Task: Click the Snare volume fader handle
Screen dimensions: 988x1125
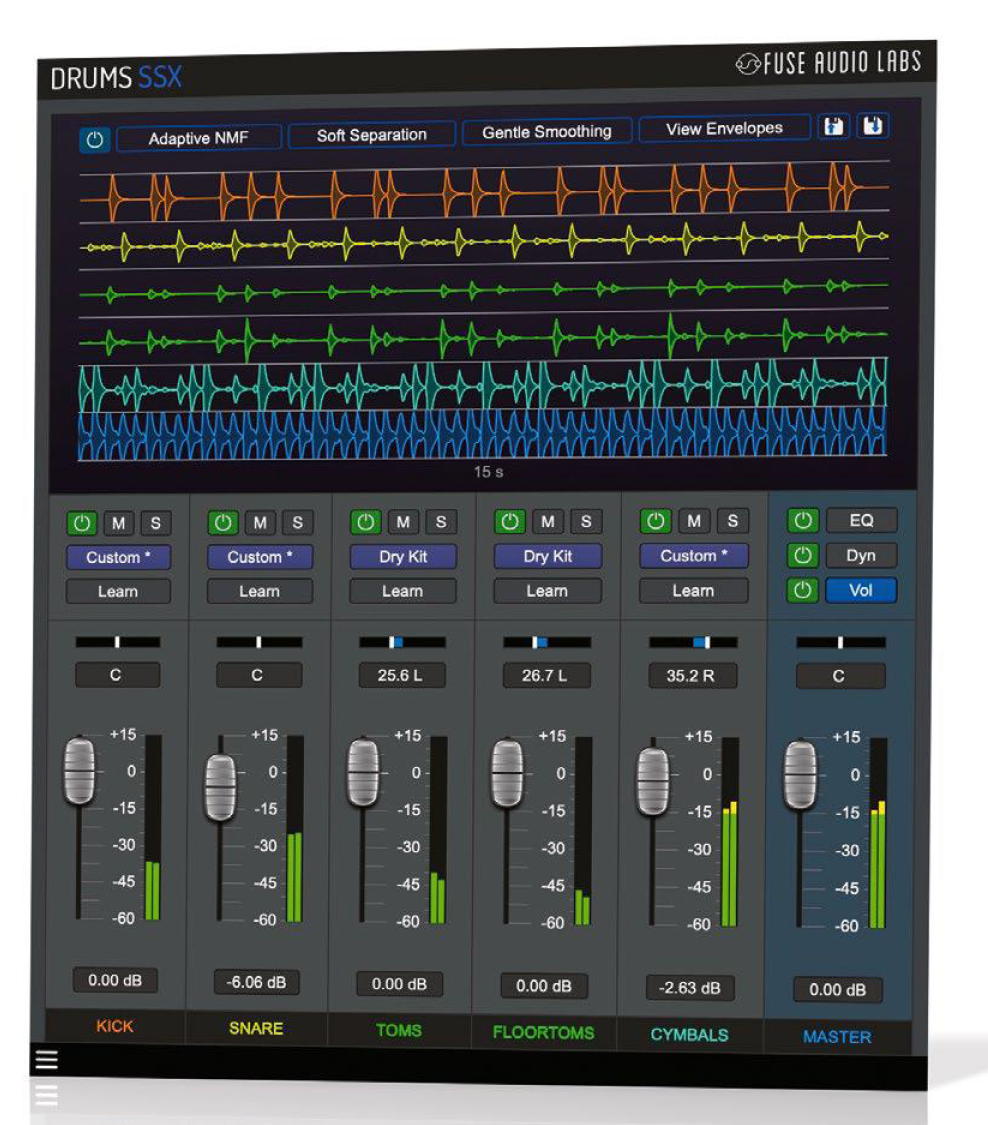Action: point(220,788)
